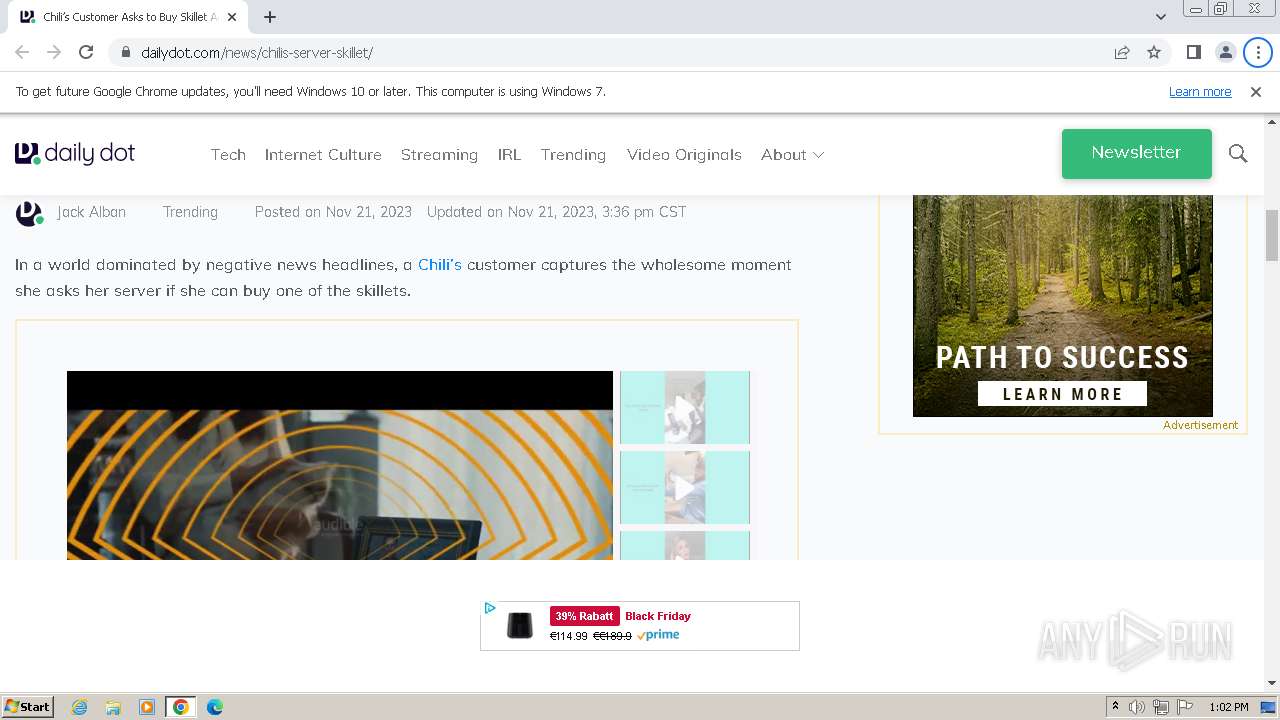
Task: Open the Chrome side panel icon
Action: pyautogui.click(x=1193, y=52)
